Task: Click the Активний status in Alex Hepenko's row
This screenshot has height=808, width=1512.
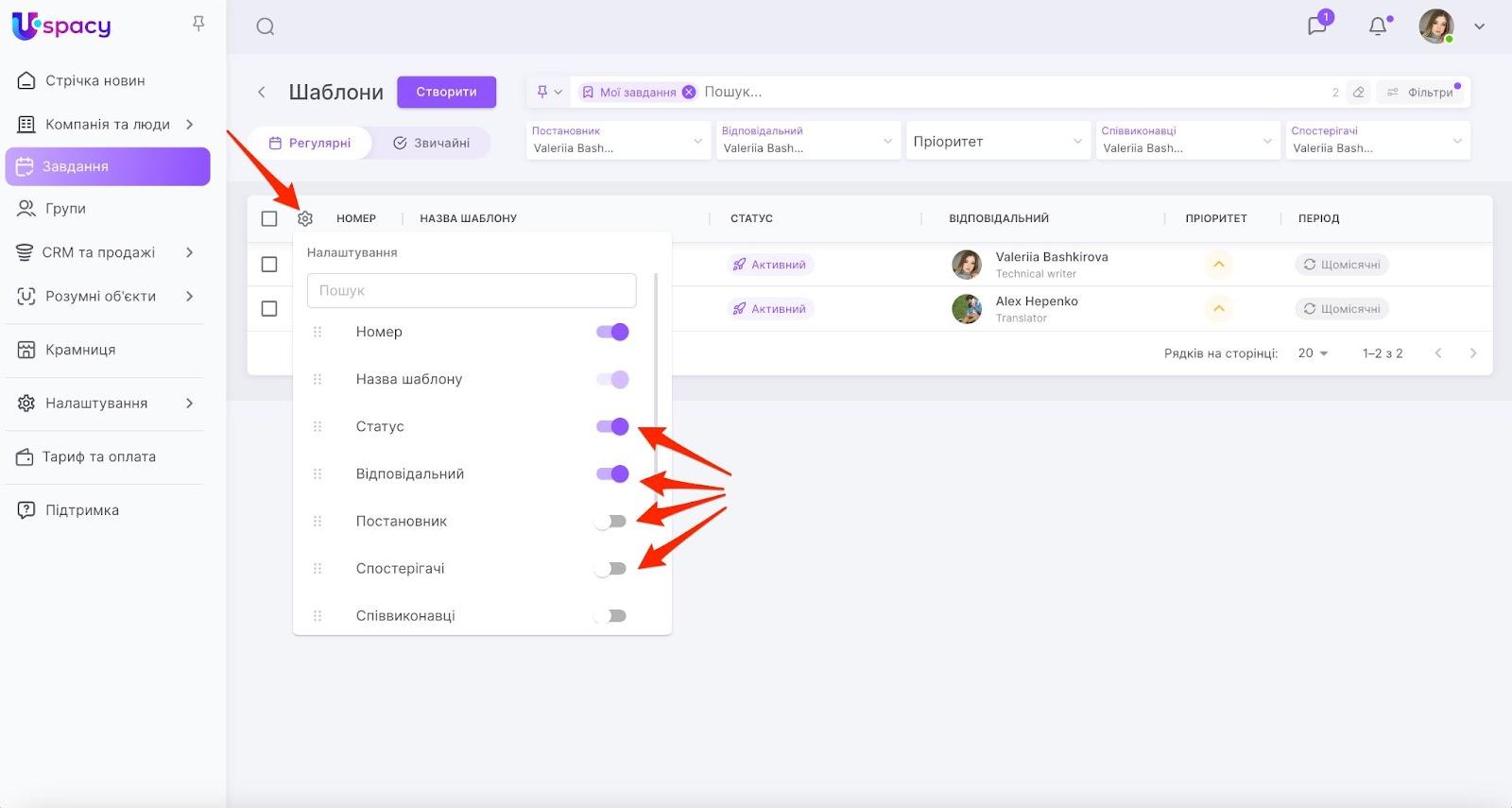Action: pos(770,309)
